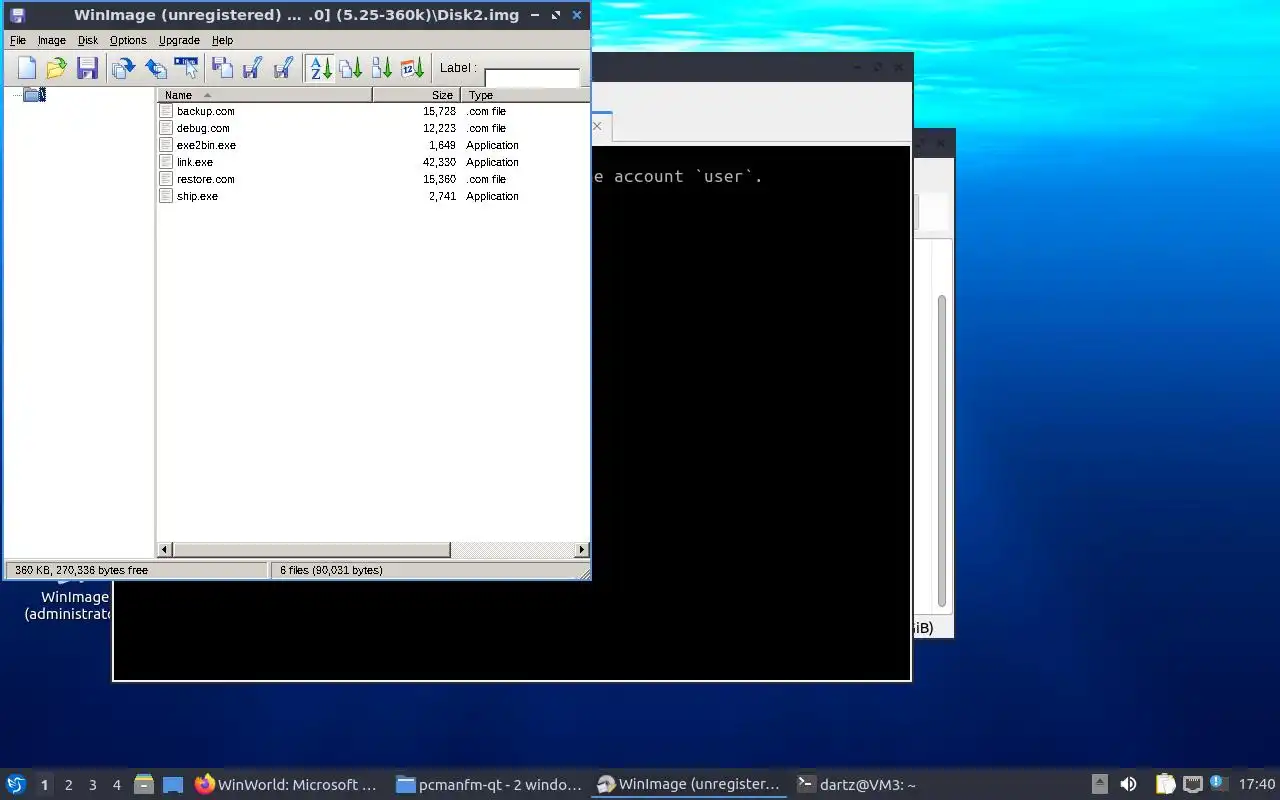The height and width of the screenshot is (800, 1280).
Task: Open the Help menu
Action: [222, 40]
